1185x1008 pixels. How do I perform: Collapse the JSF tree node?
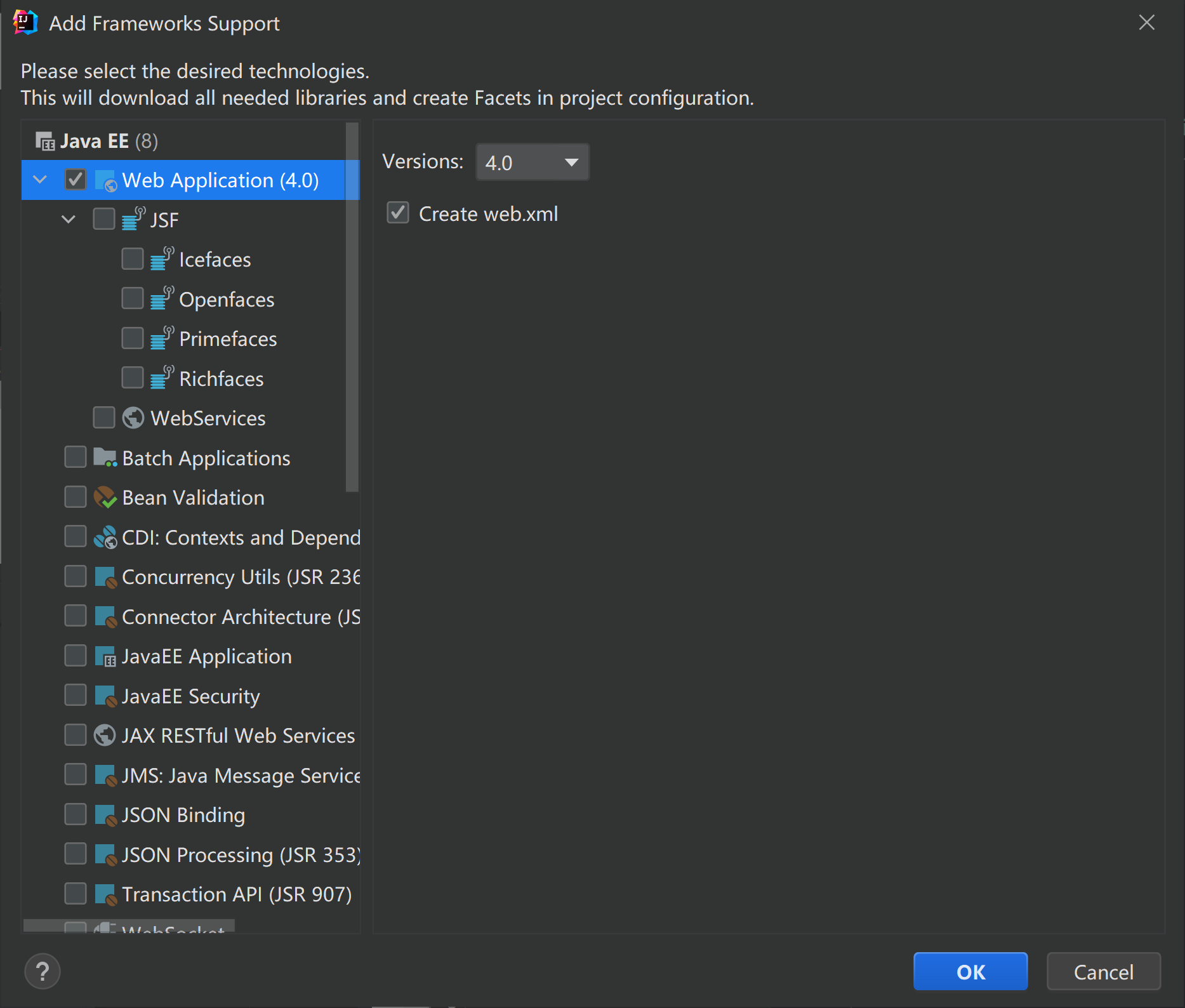click(x=69, y=220)
